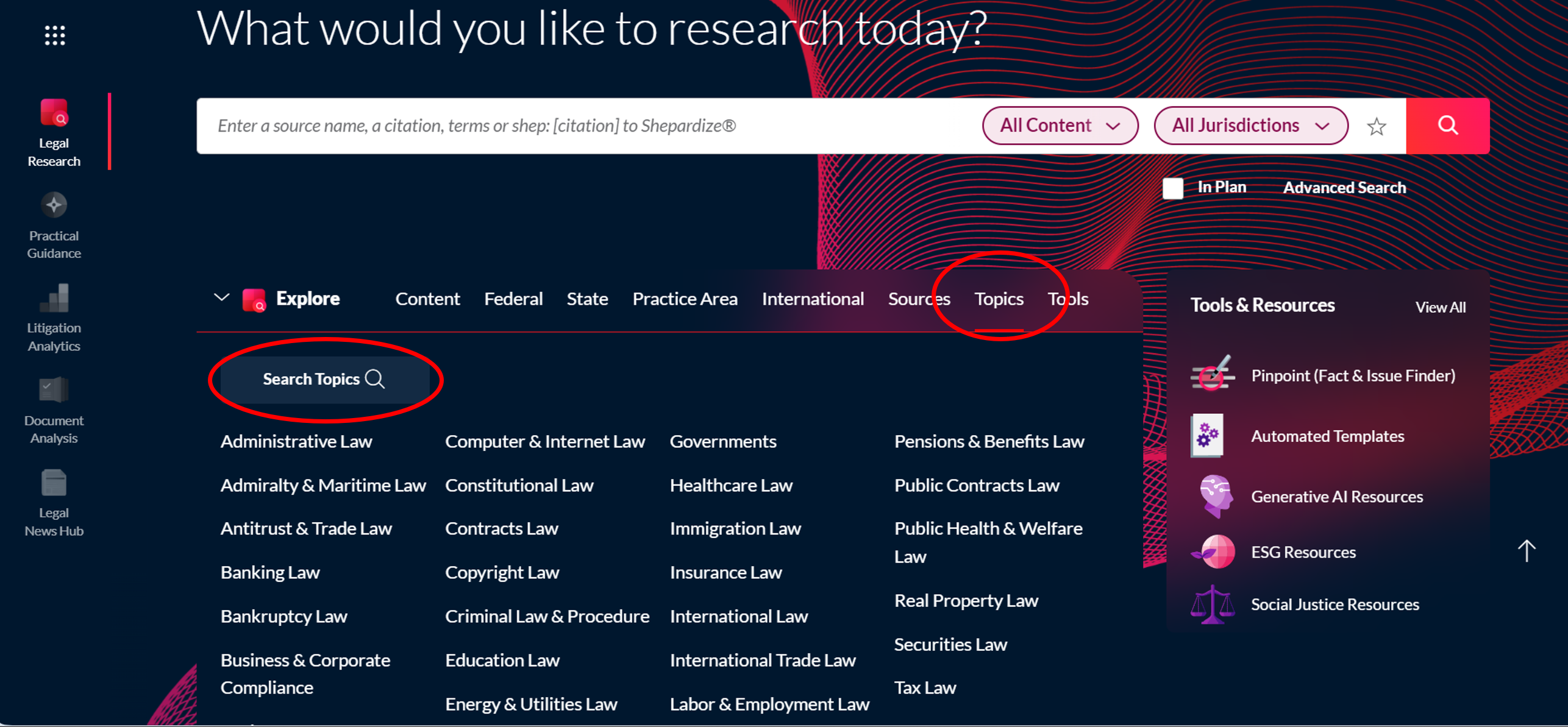Collapse the Explore section chevron
The height and width of the screenshot is (727, 1568).
point(221,298)
